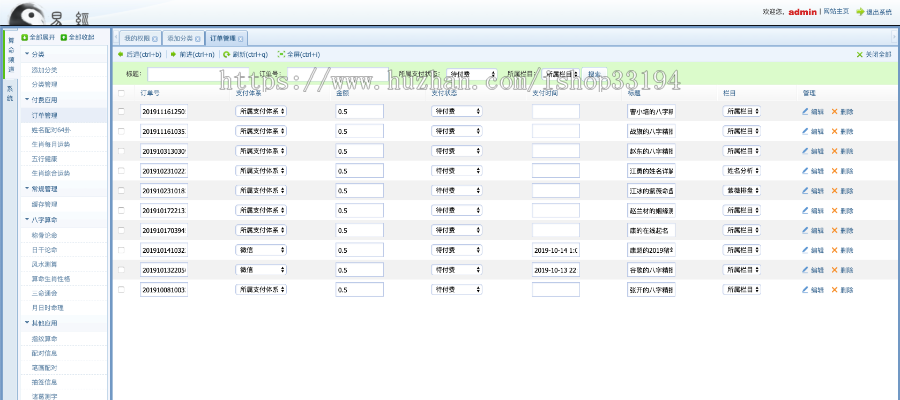Delete order 201910231018 with X icon

[x=835, y=191]
